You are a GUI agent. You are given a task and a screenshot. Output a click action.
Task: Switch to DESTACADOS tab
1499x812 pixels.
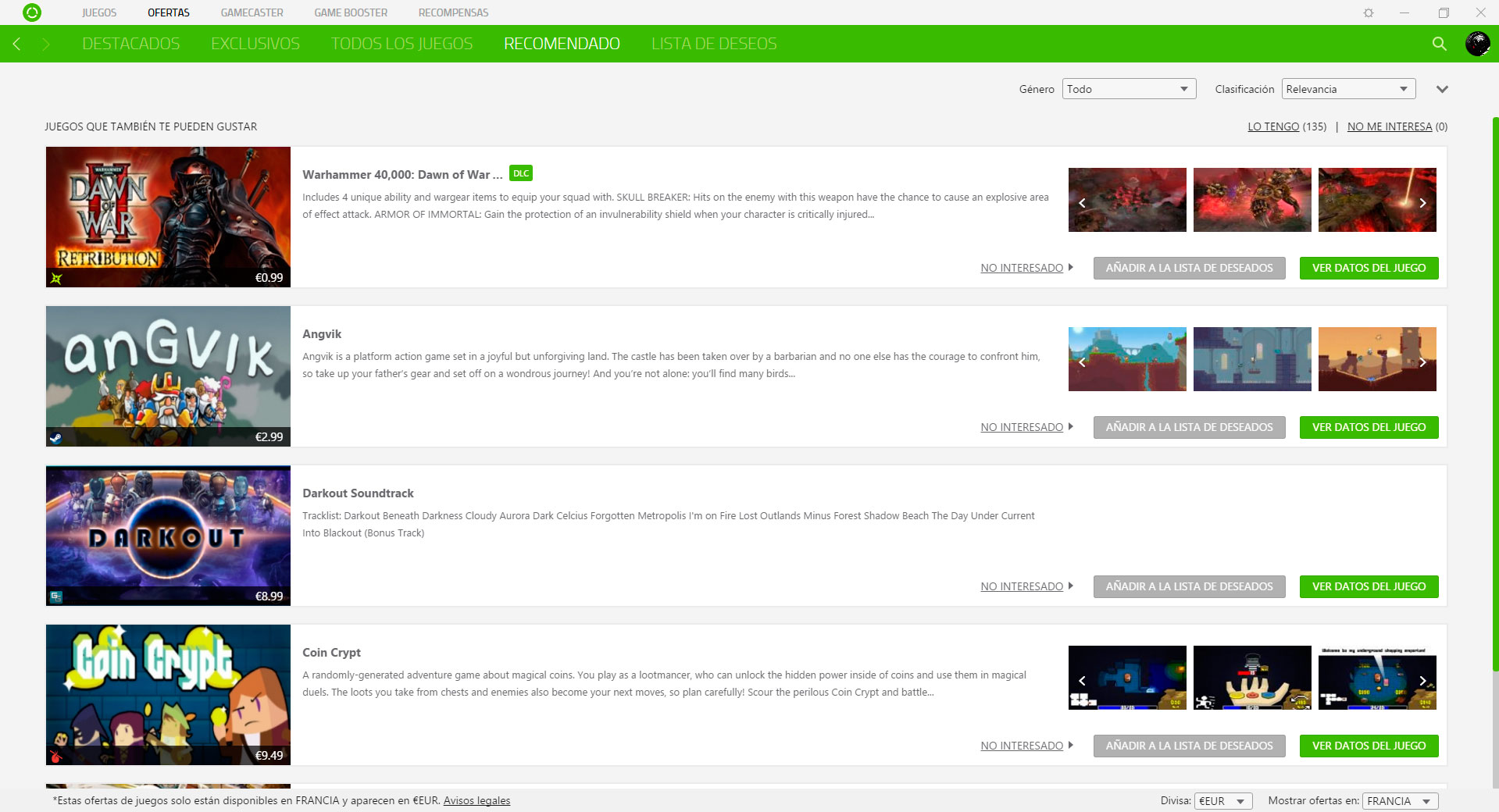pyautogui.click(x=131, y=44)
